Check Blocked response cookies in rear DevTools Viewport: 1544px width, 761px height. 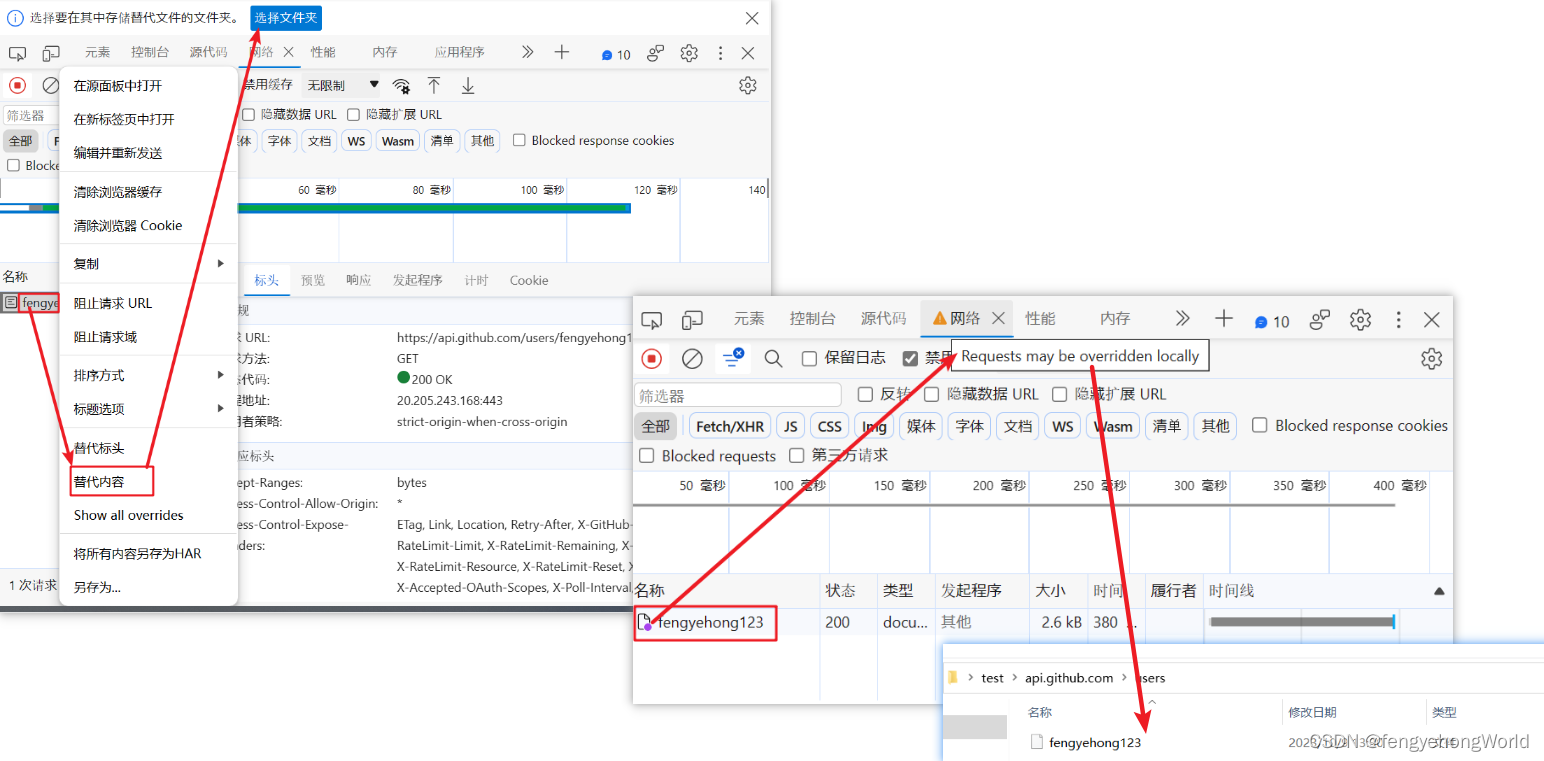[519, 140]
